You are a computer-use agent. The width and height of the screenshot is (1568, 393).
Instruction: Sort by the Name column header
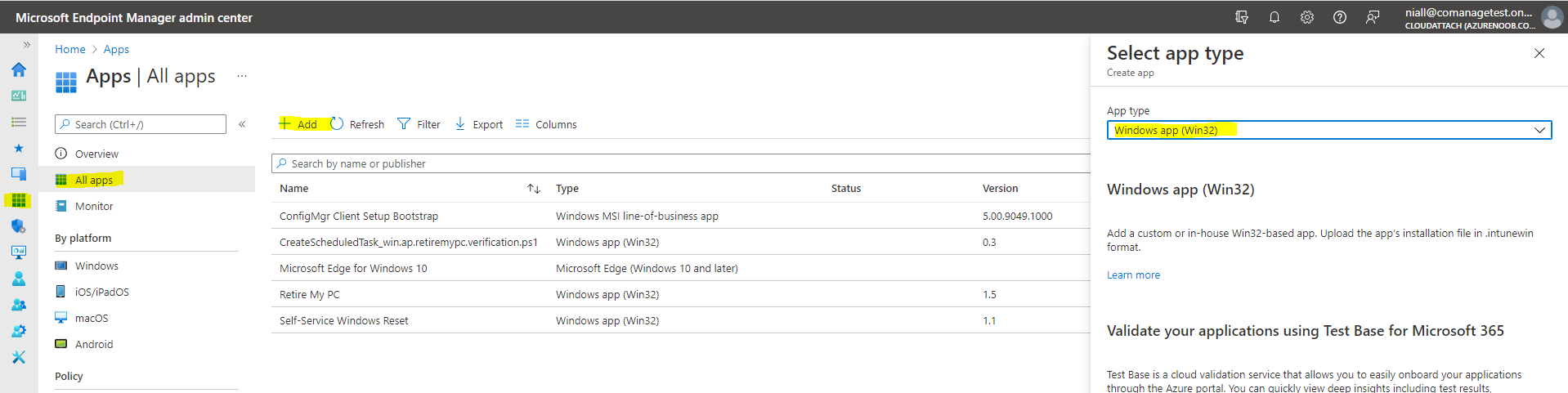click(294, 188)
